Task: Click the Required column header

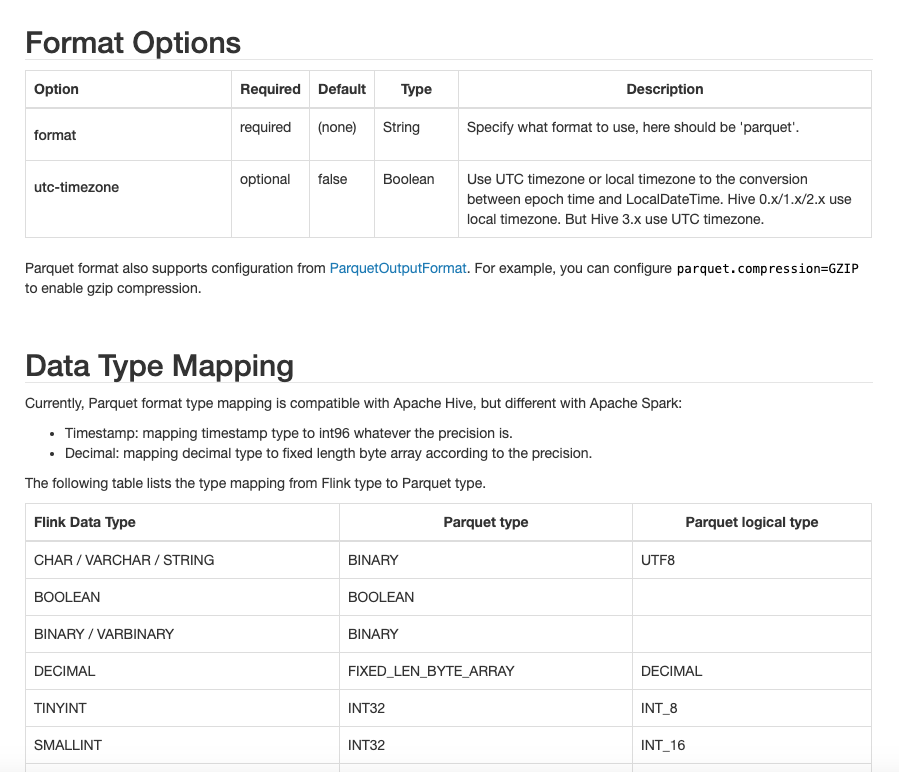Action: [x=270, y=89]
